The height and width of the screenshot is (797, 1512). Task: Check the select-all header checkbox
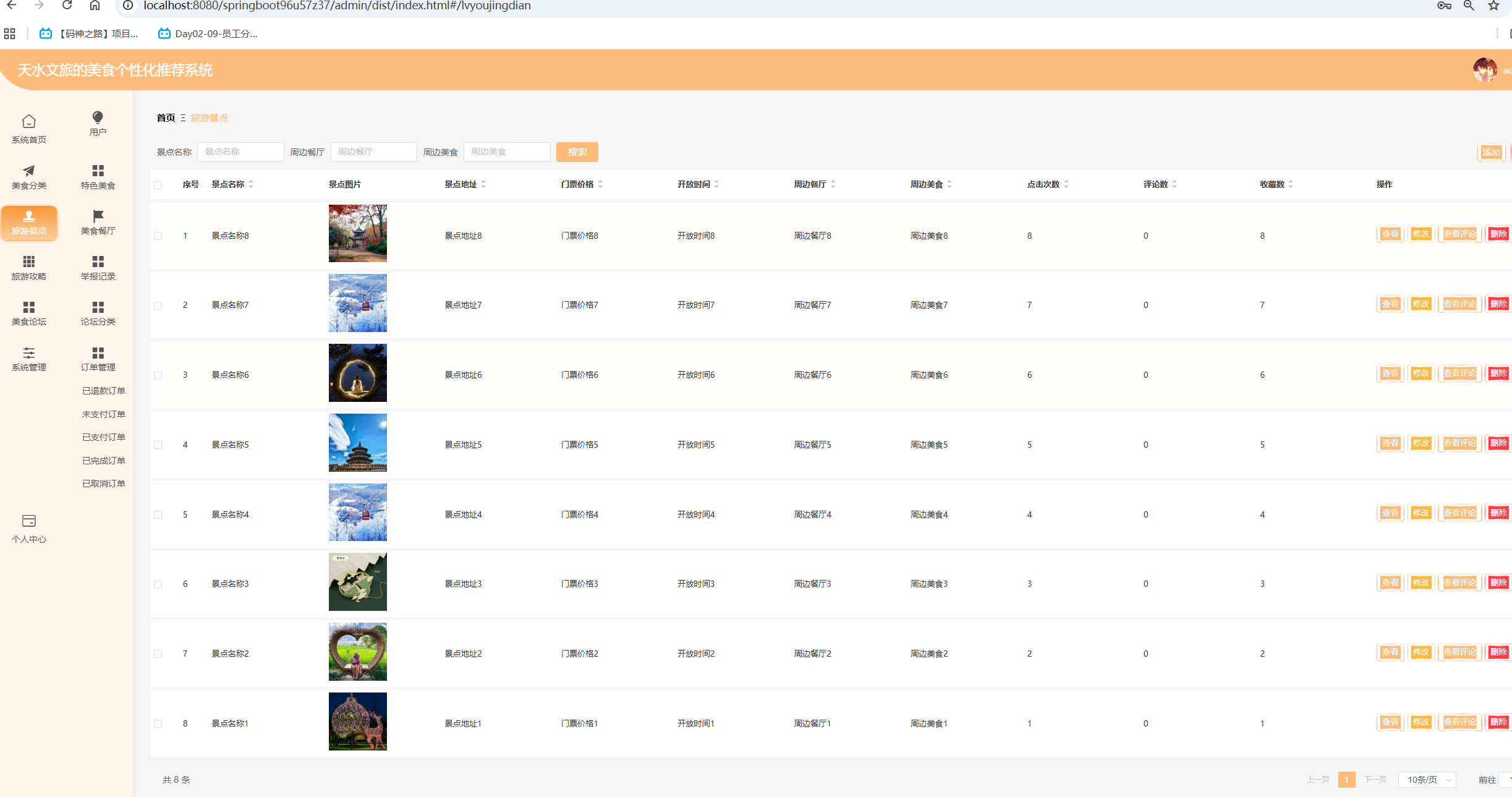pos(158,185)
